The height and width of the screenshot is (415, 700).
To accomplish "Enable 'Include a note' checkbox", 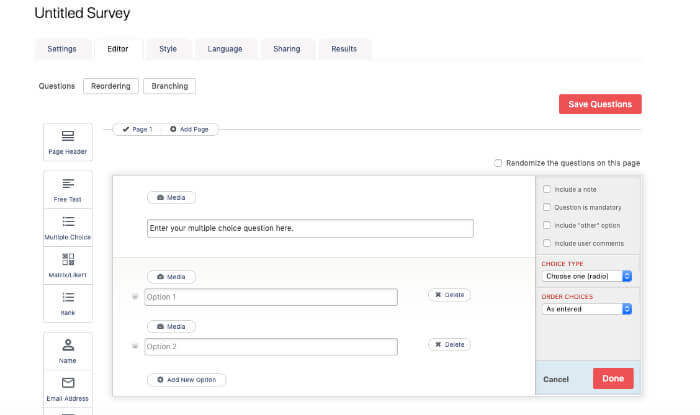I will pyautogui.click(x=546, y=189).
